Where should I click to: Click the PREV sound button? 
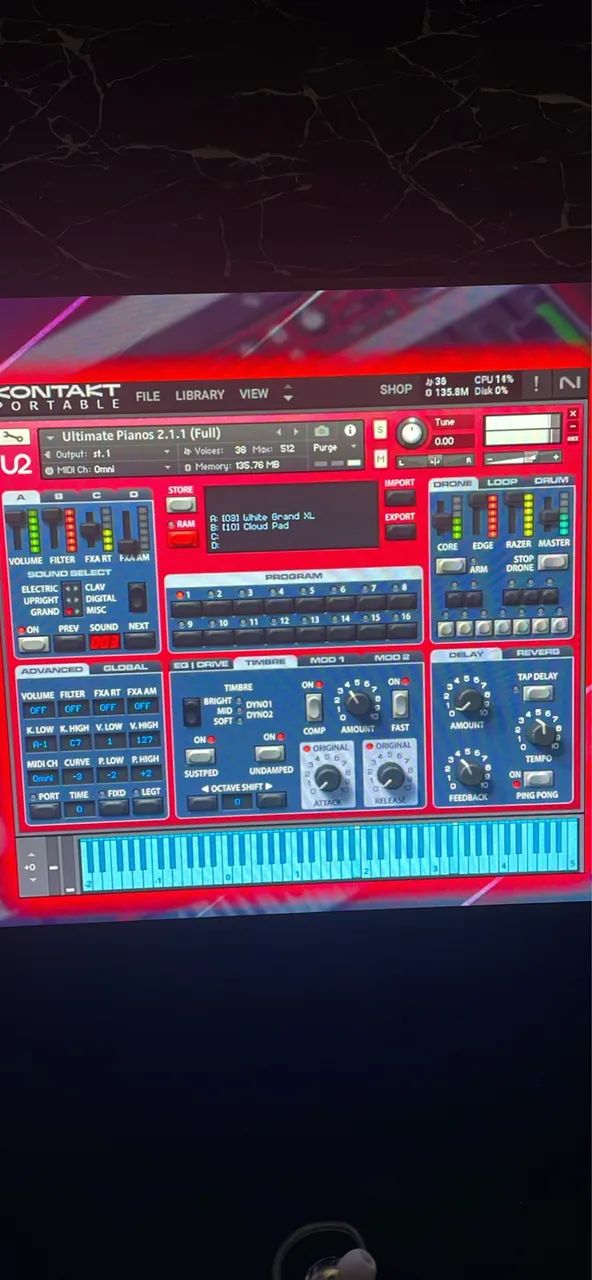pos(68,643)
